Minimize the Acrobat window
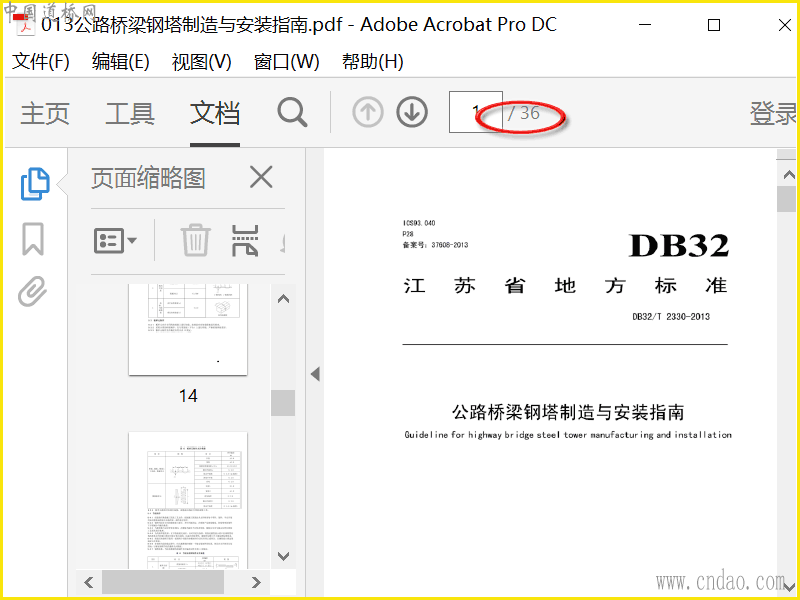 tap(645, 24)
